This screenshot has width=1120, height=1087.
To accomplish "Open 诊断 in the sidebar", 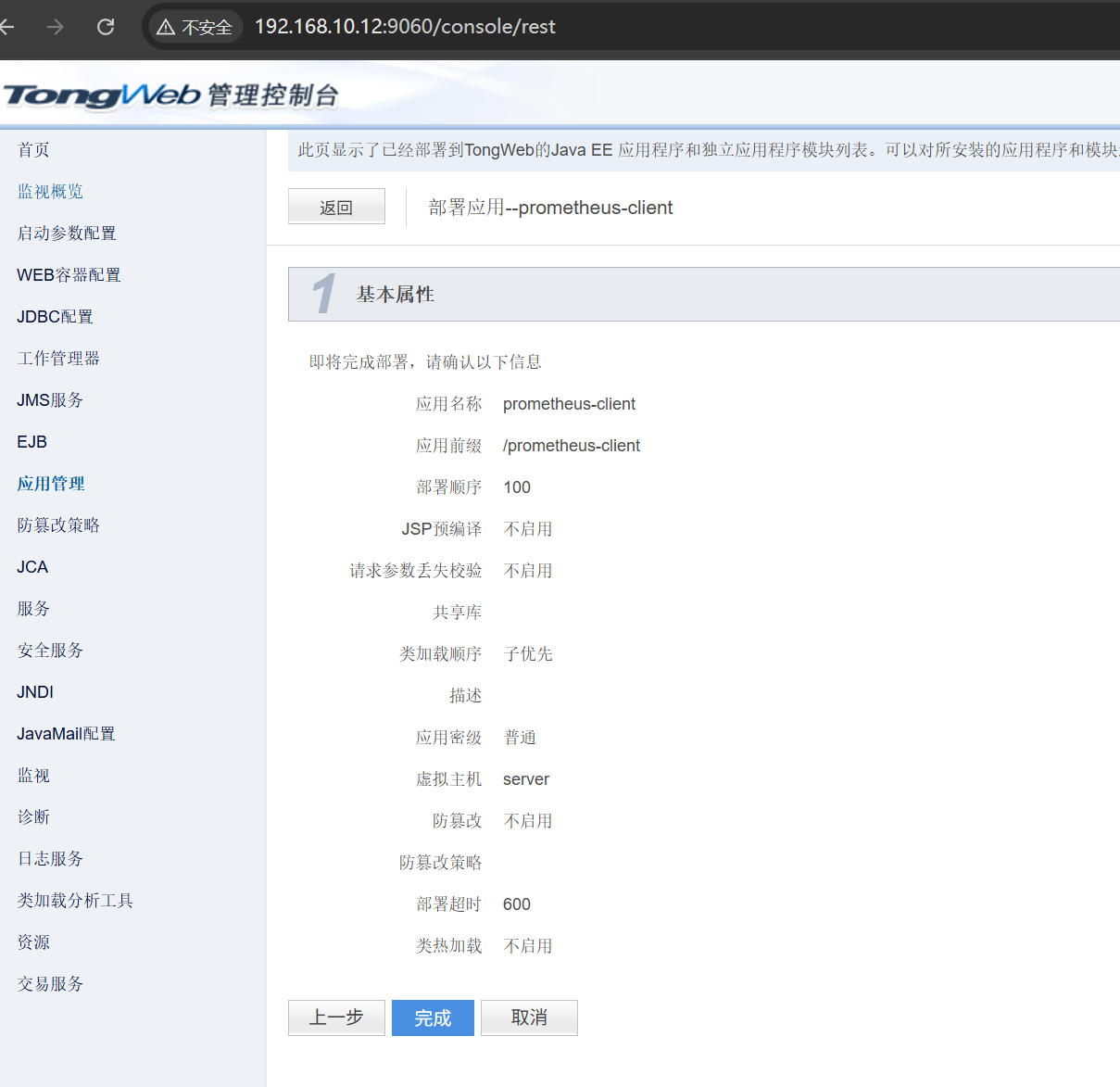I will coord(33,817).
